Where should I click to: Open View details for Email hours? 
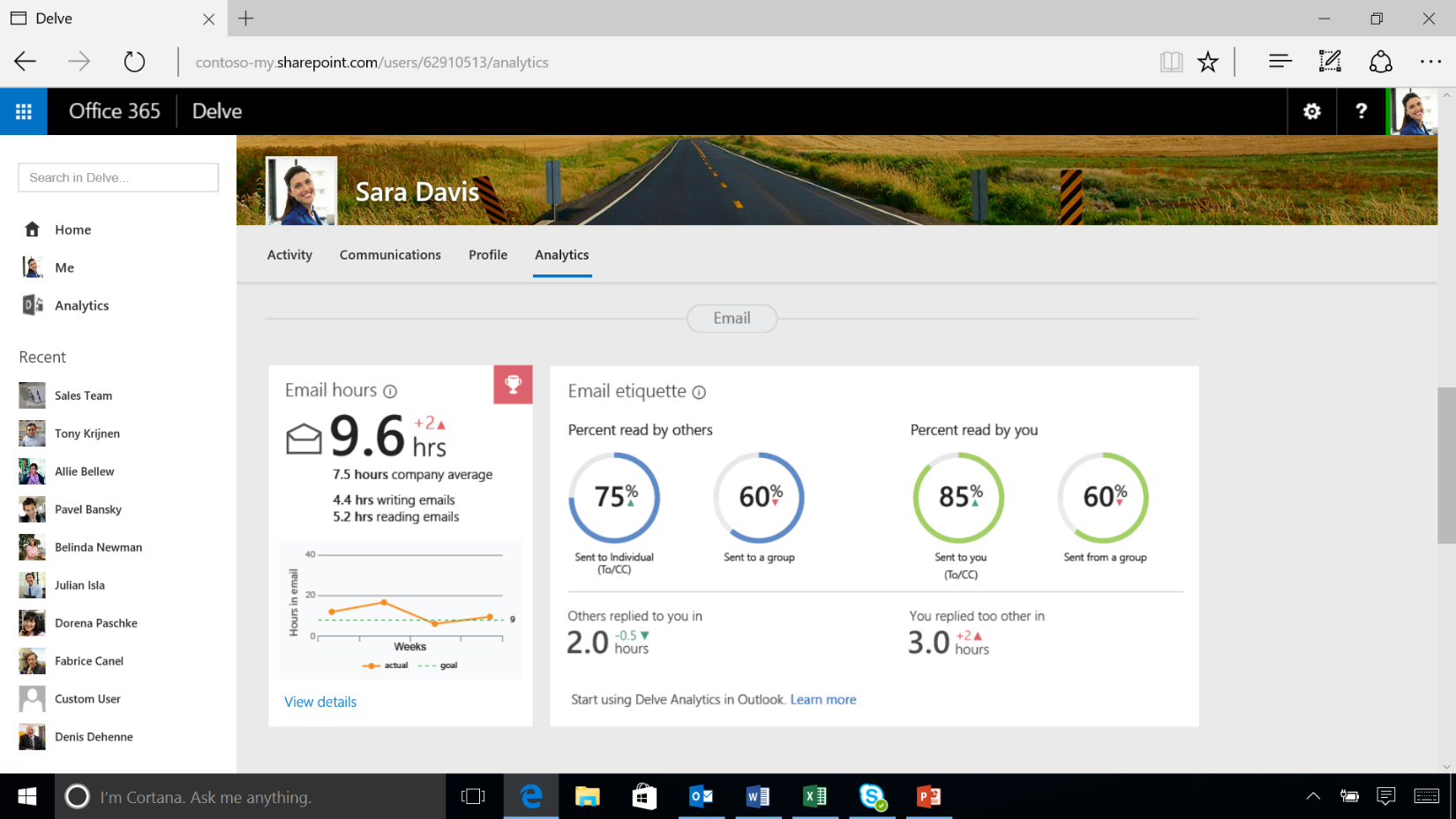tap(319, 702)
